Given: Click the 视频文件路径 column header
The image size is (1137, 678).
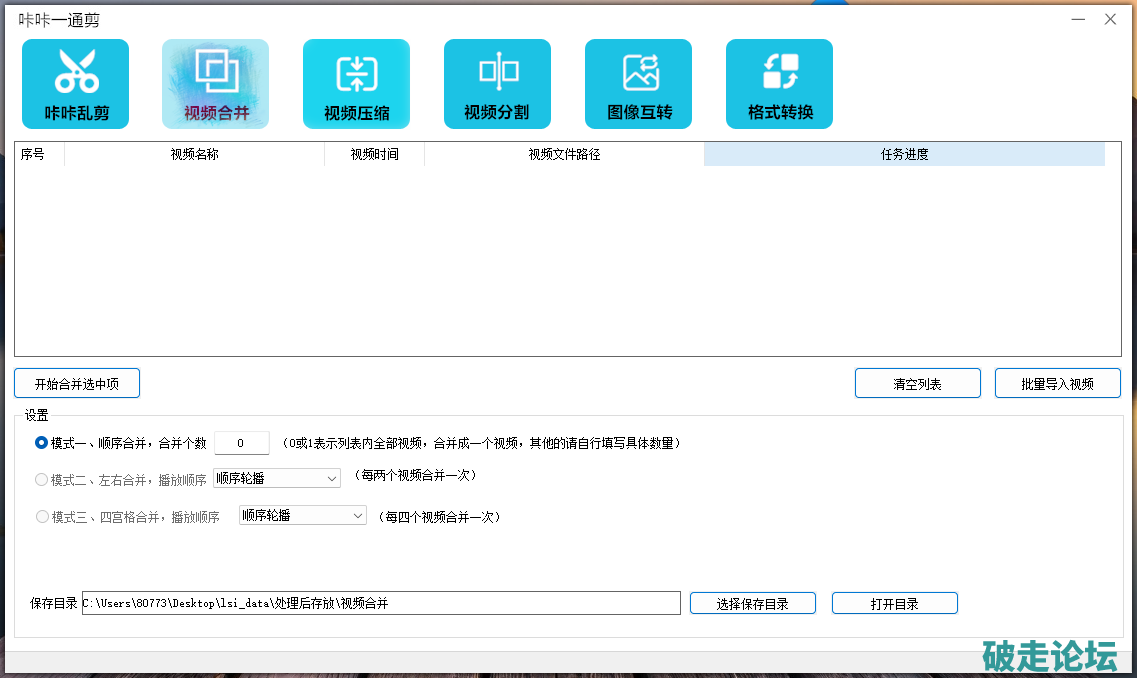Looking at the screenshot, I should click(564, 155).
